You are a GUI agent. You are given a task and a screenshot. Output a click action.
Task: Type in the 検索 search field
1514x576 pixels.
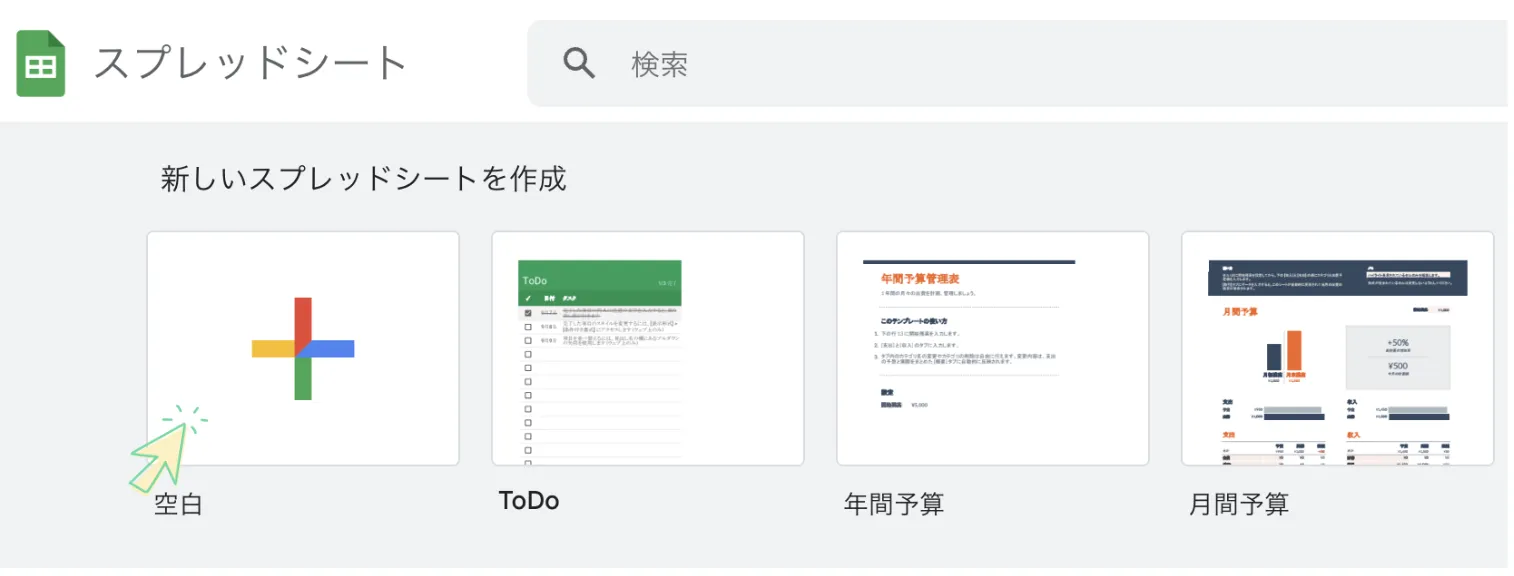1000,64
